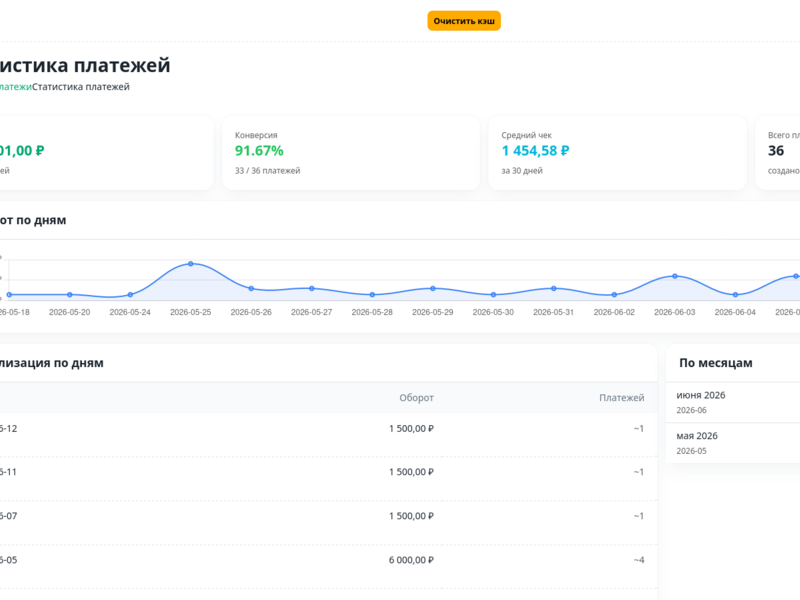The height and width of the screenshot is (600, 800).
Task: Click the chart point for 2026-05-26
Action: pyautogui.click(x=251, y=288)
